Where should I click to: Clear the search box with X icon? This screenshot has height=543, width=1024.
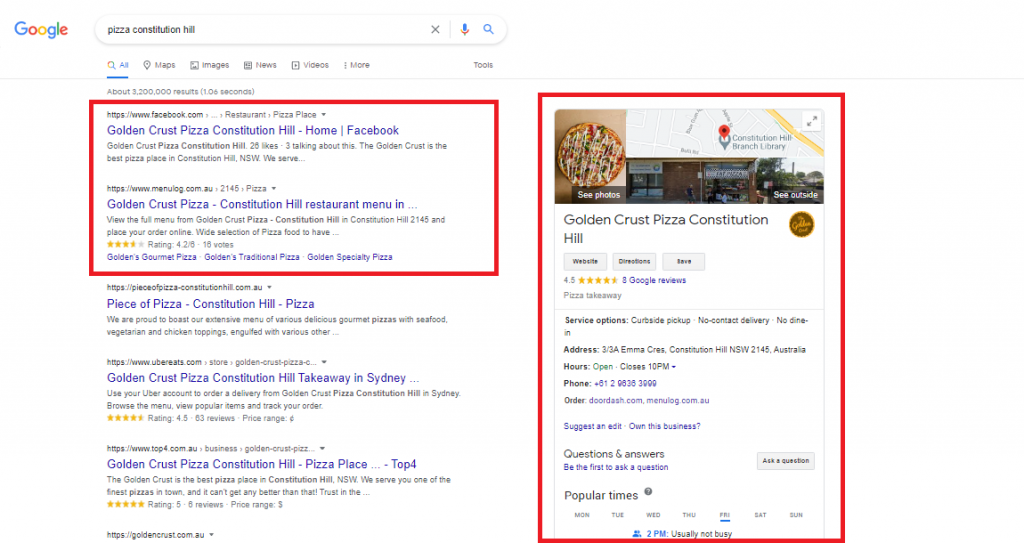(435, 30)
